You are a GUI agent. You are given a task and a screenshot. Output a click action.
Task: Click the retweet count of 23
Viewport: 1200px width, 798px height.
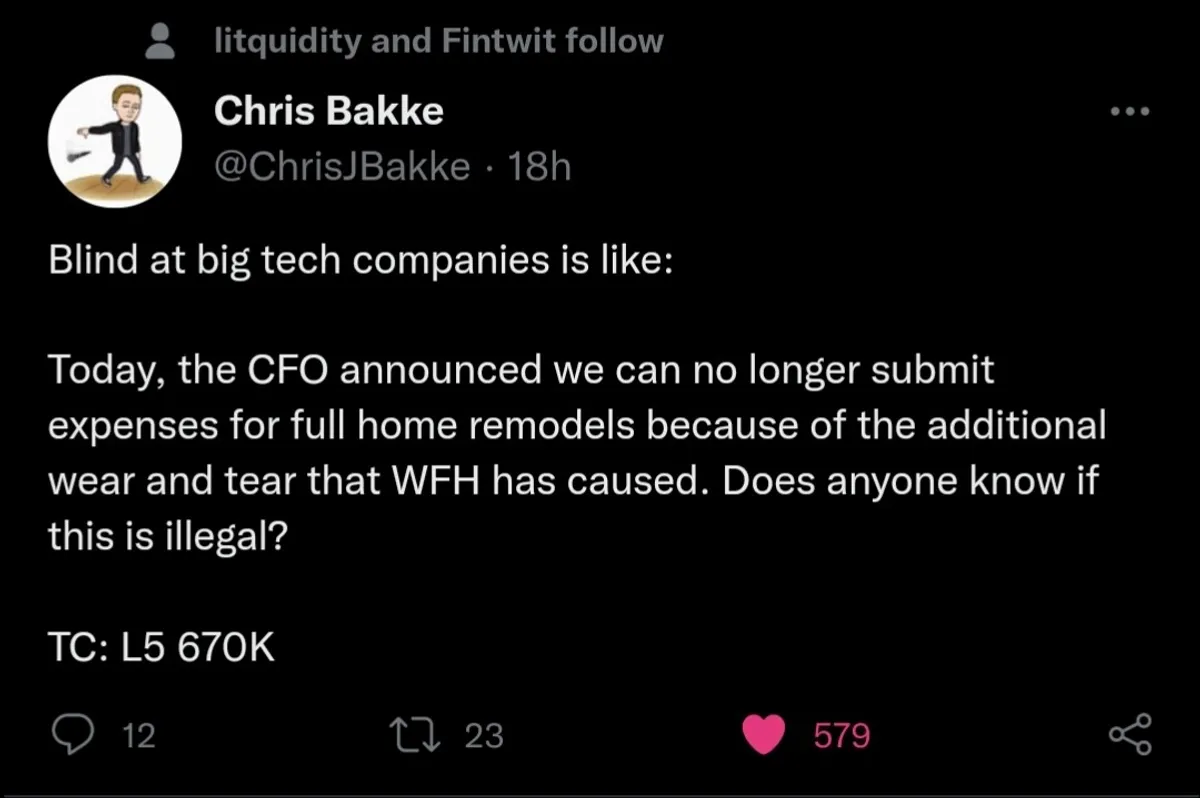[x=485, y=737]
